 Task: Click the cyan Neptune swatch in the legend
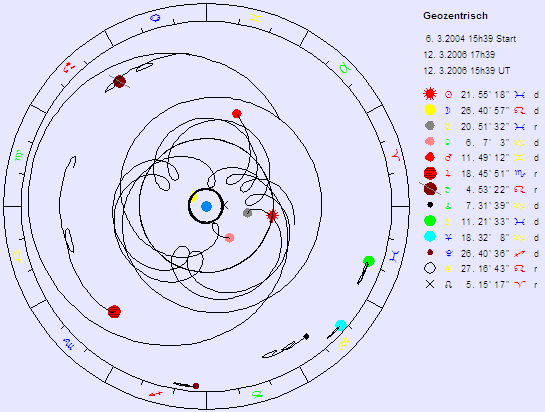[x=430, y=236]
